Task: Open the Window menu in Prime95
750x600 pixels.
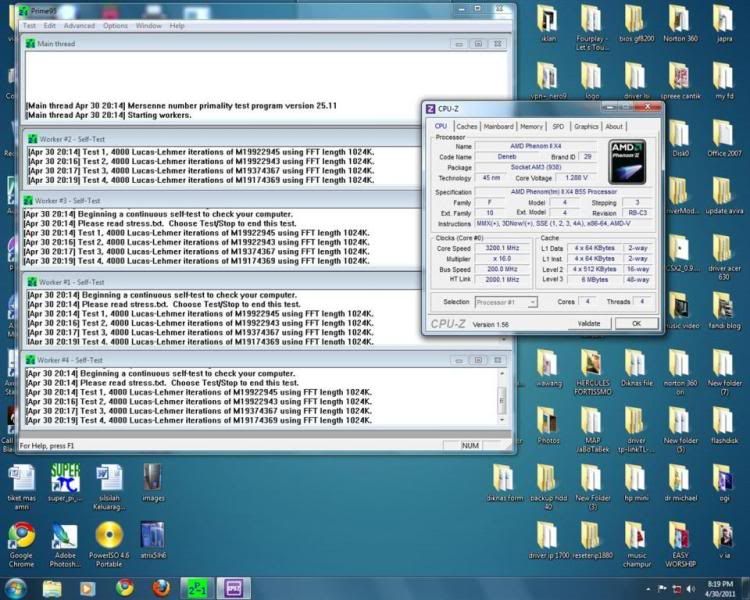Action: tap(148, 26)
